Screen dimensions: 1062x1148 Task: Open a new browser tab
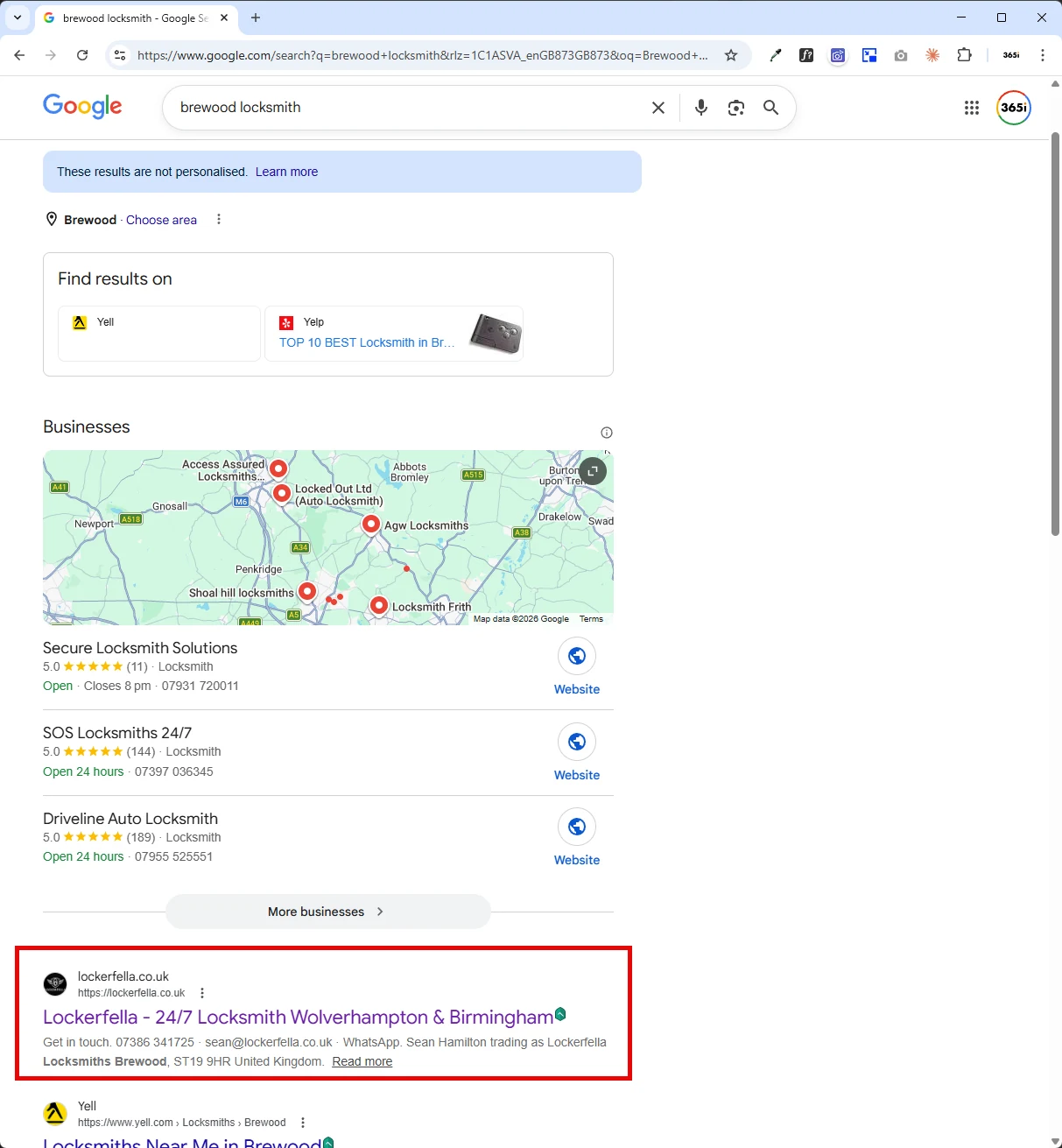coord(256,18)
